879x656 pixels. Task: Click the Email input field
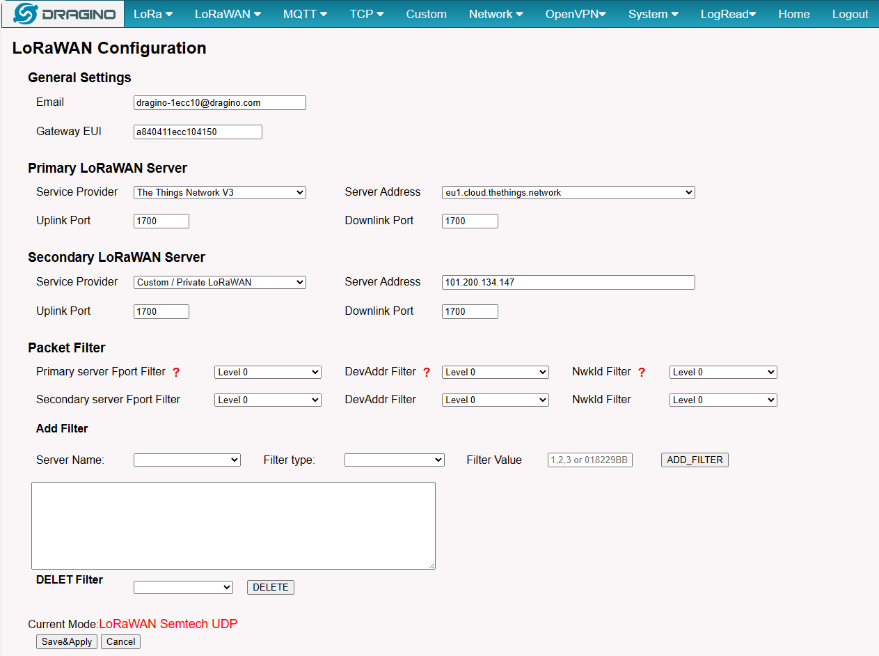click(220, 103)
